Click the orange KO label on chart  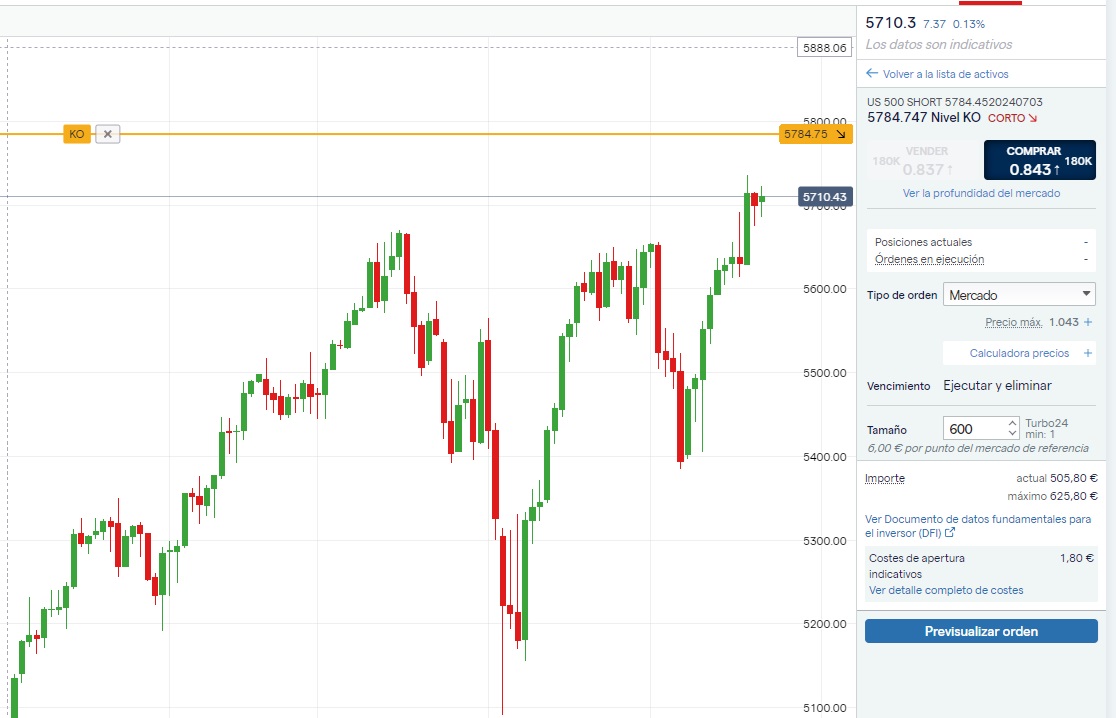click(x=77, y=134)
